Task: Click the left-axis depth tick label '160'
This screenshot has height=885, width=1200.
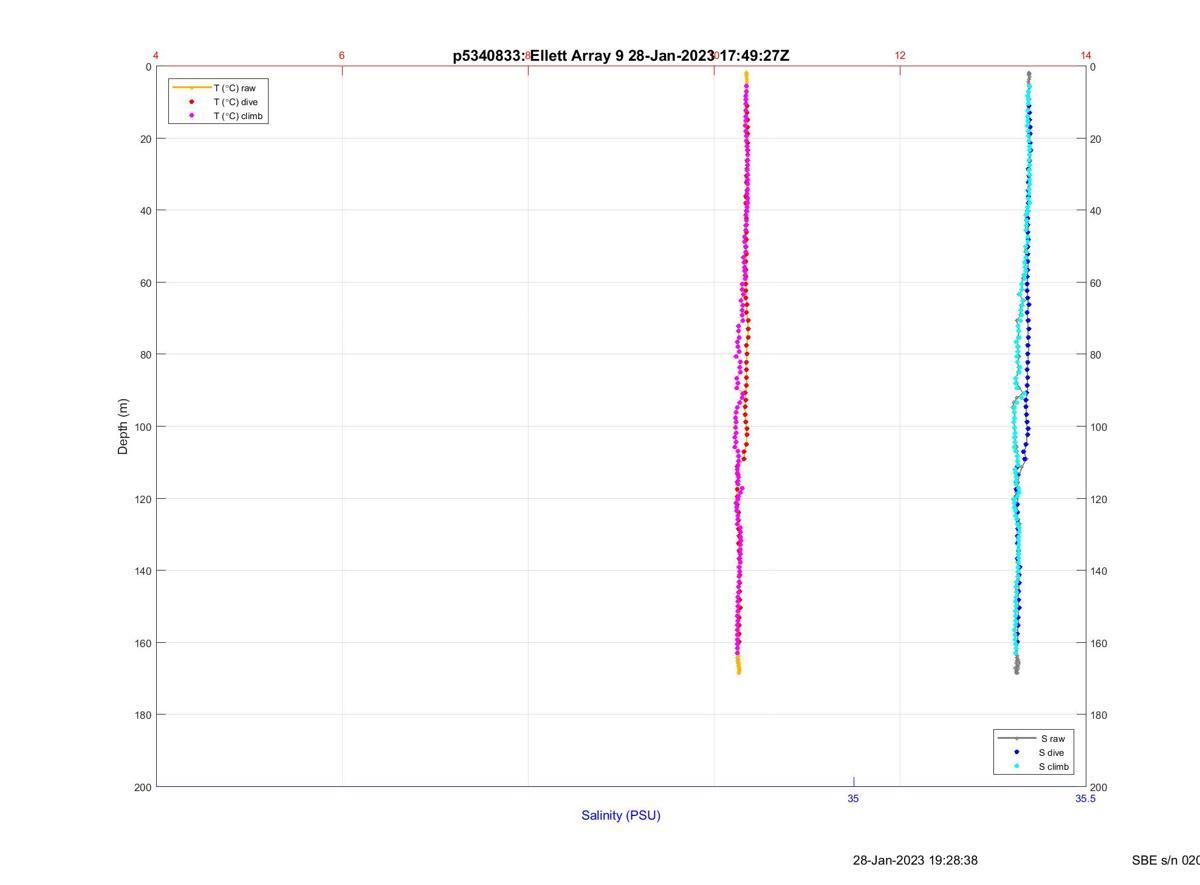Action: [x=143, y=643]
